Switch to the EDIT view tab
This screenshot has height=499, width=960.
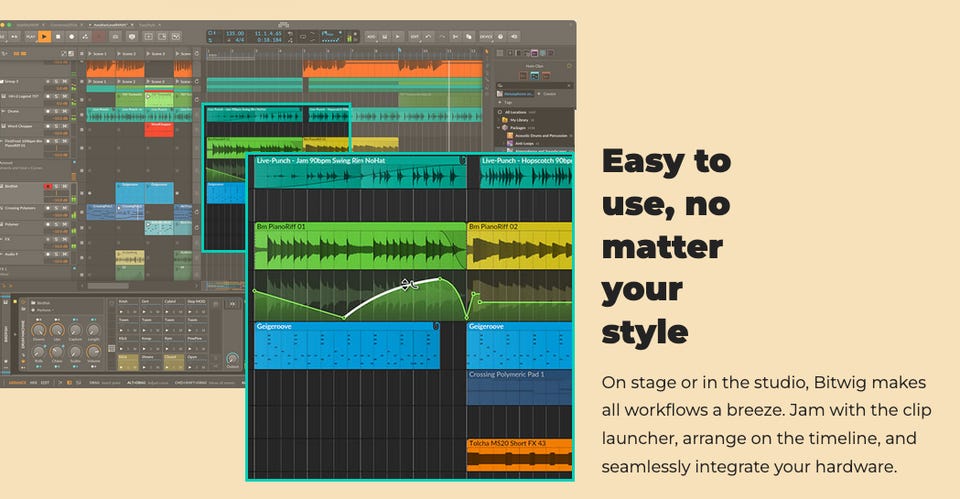[45, 382]
